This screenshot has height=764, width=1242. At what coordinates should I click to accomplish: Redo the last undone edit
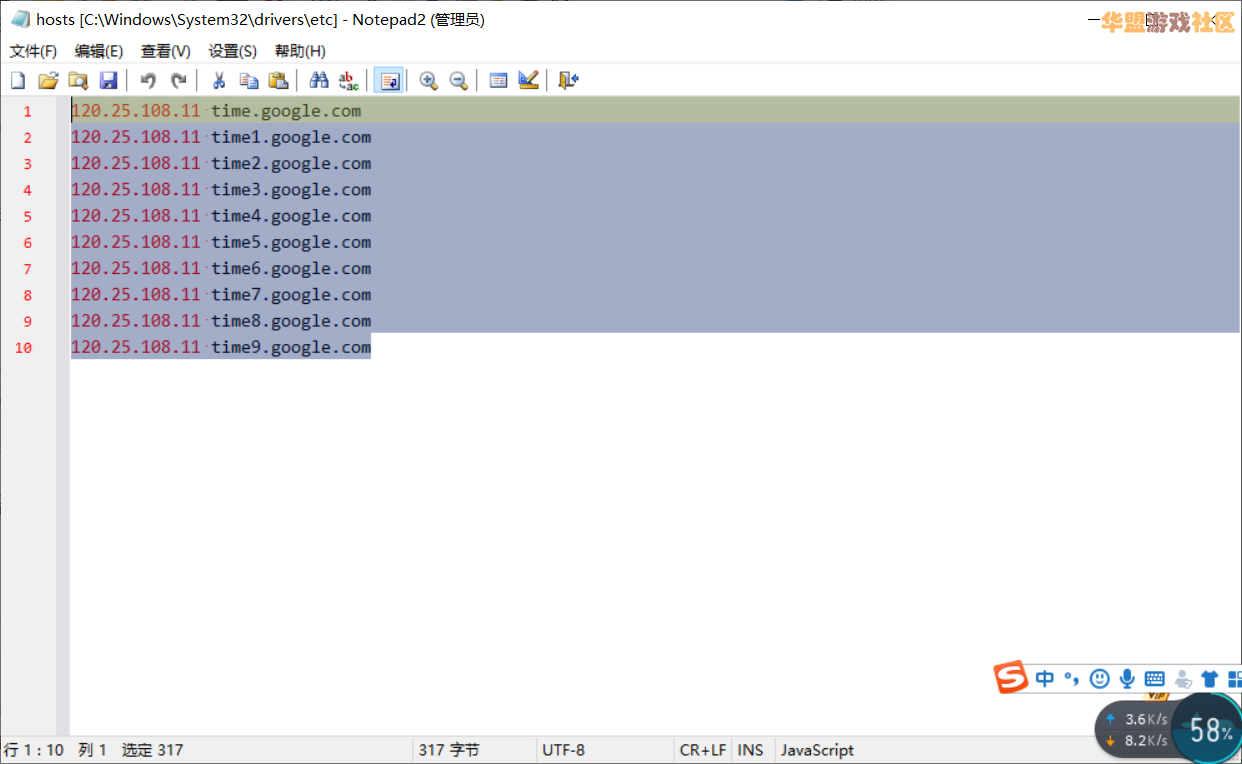[x=178, y=81]
